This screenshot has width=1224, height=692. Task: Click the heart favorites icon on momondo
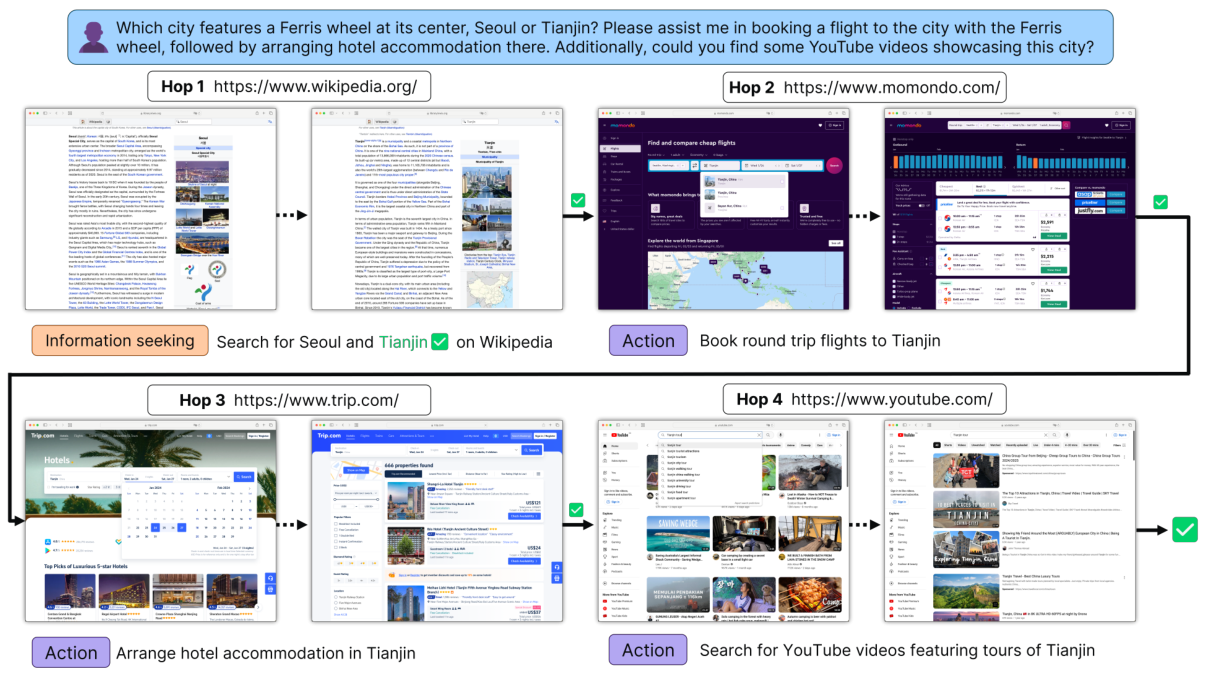coord(820,126)
